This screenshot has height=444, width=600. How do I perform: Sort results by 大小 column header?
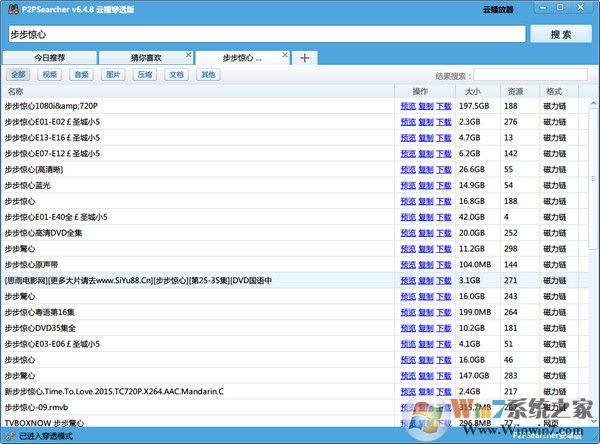coord(472,91)
